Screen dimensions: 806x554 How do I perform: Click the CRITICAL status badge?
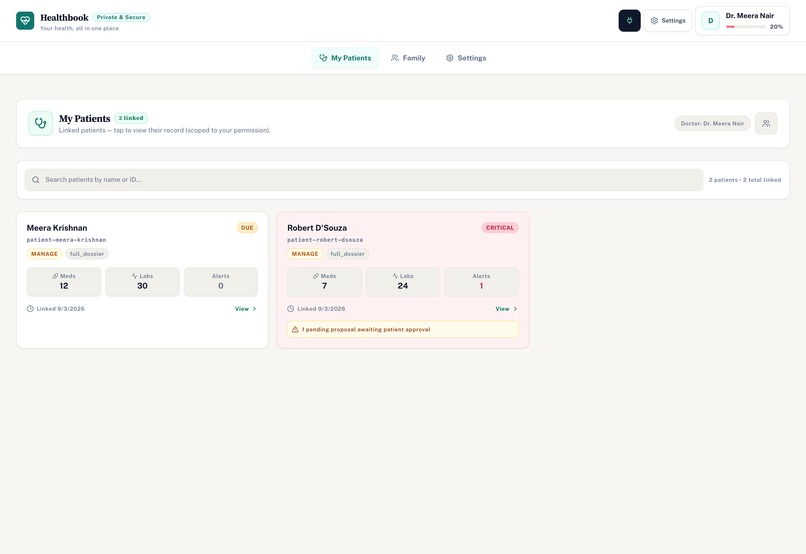tap(500, 228)
